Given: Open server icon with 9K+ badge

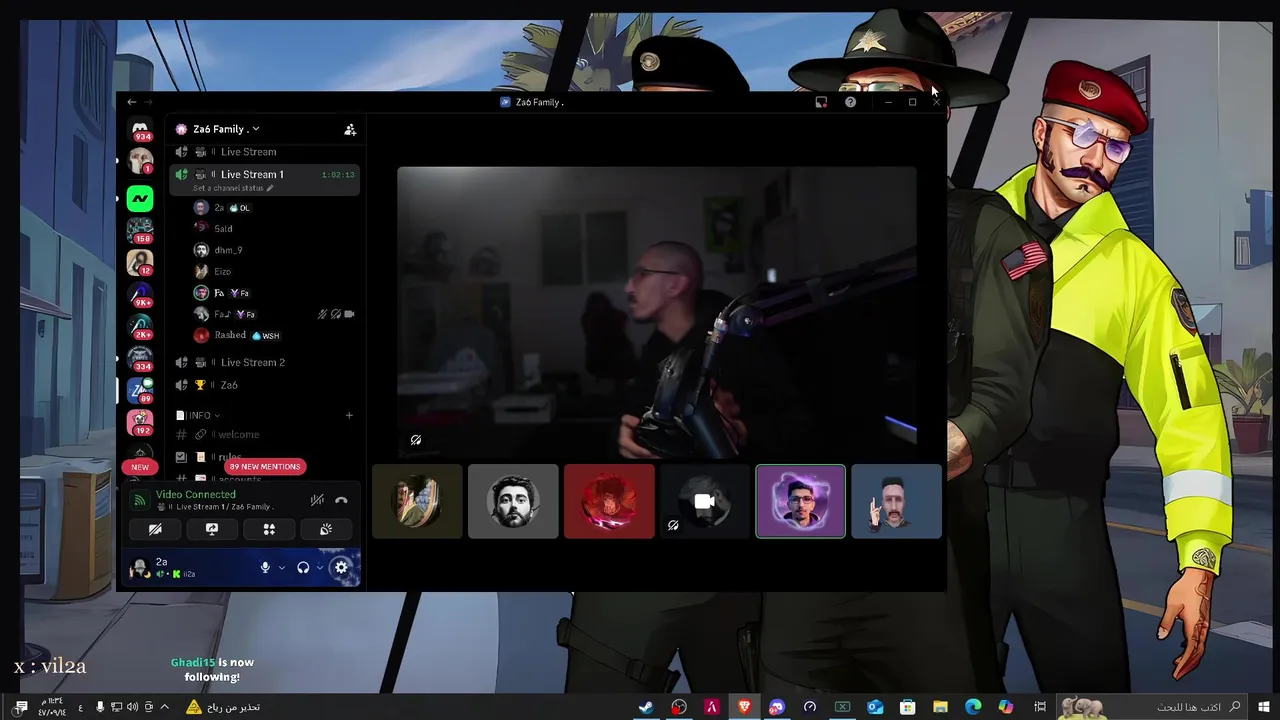Looking at the screenshot, I should pyautogui.click(x=140, y=294).
